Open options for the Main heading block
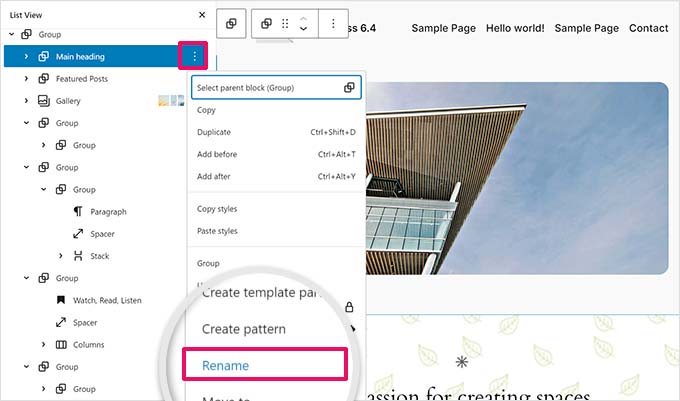 pos(194,56)
